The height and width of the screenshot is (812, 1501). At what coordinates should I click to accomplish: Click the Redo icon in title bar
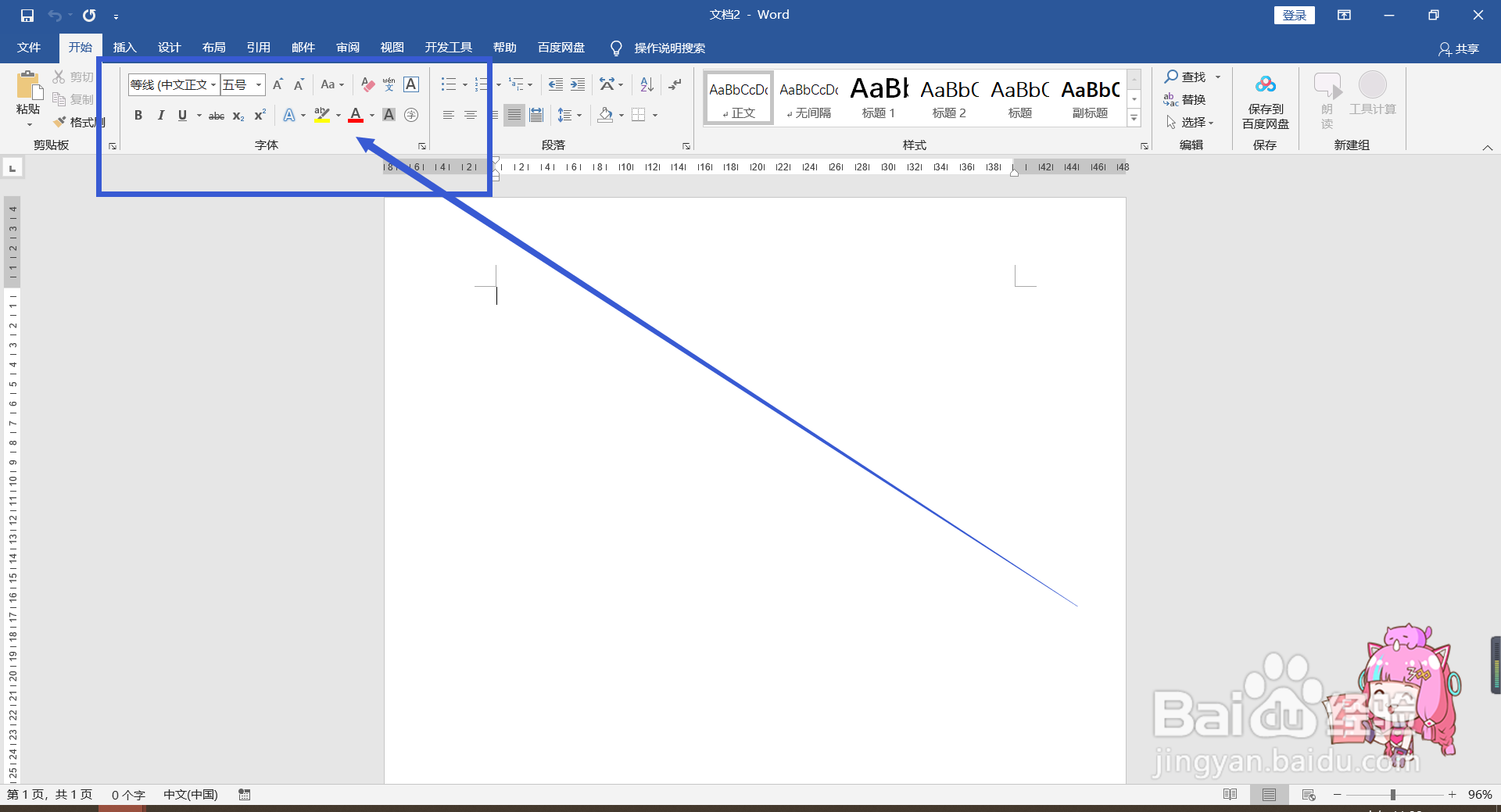[89, 15]
